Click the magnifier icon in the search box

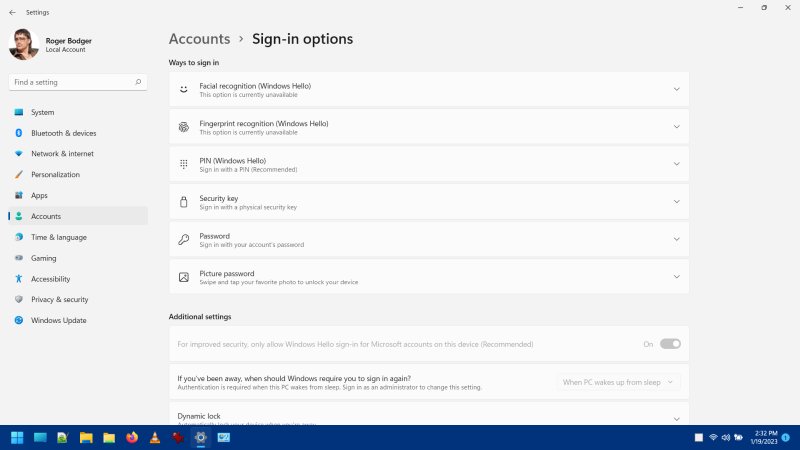(138, 82)
